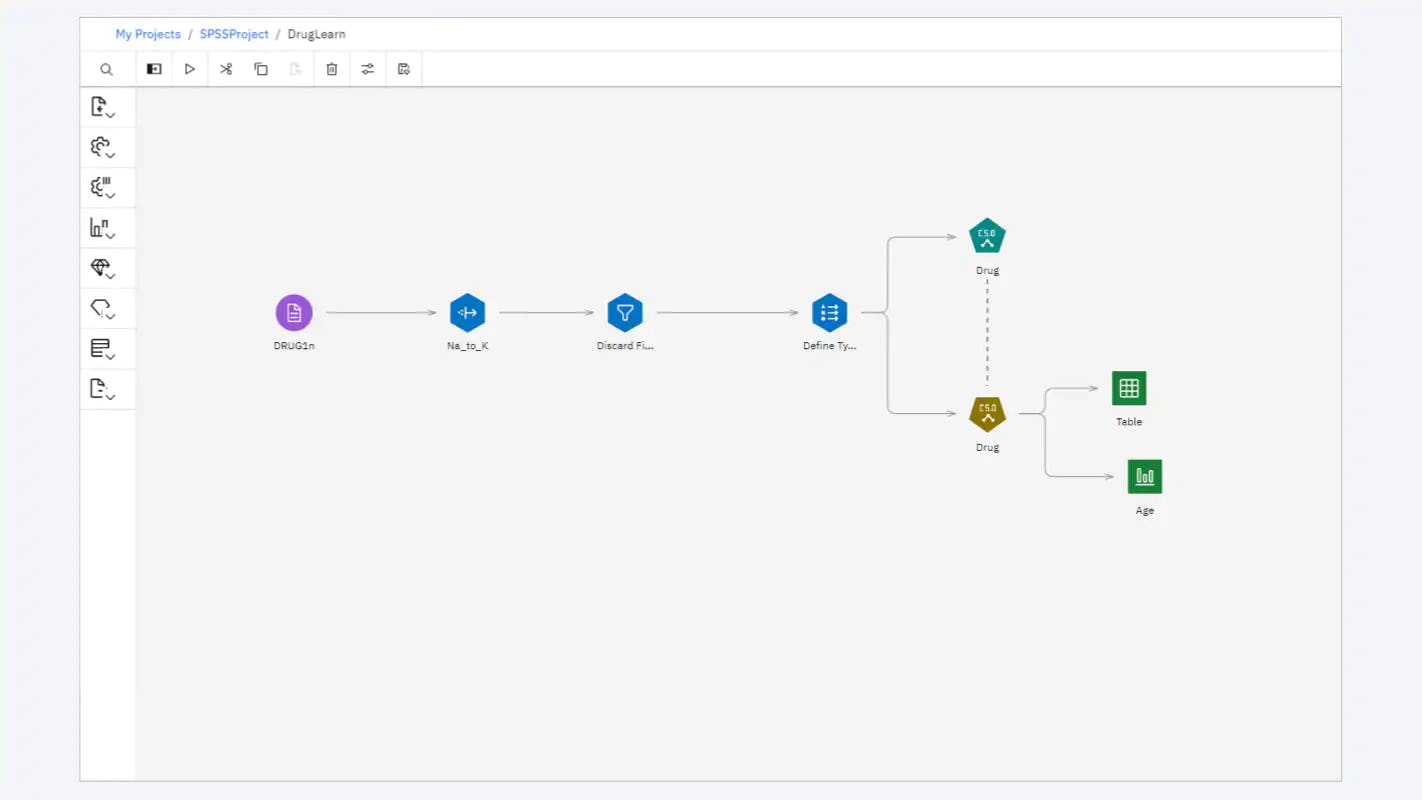
Task: Go back to SPSSProject via breadcrumb
Action: (x=233, y=33)
